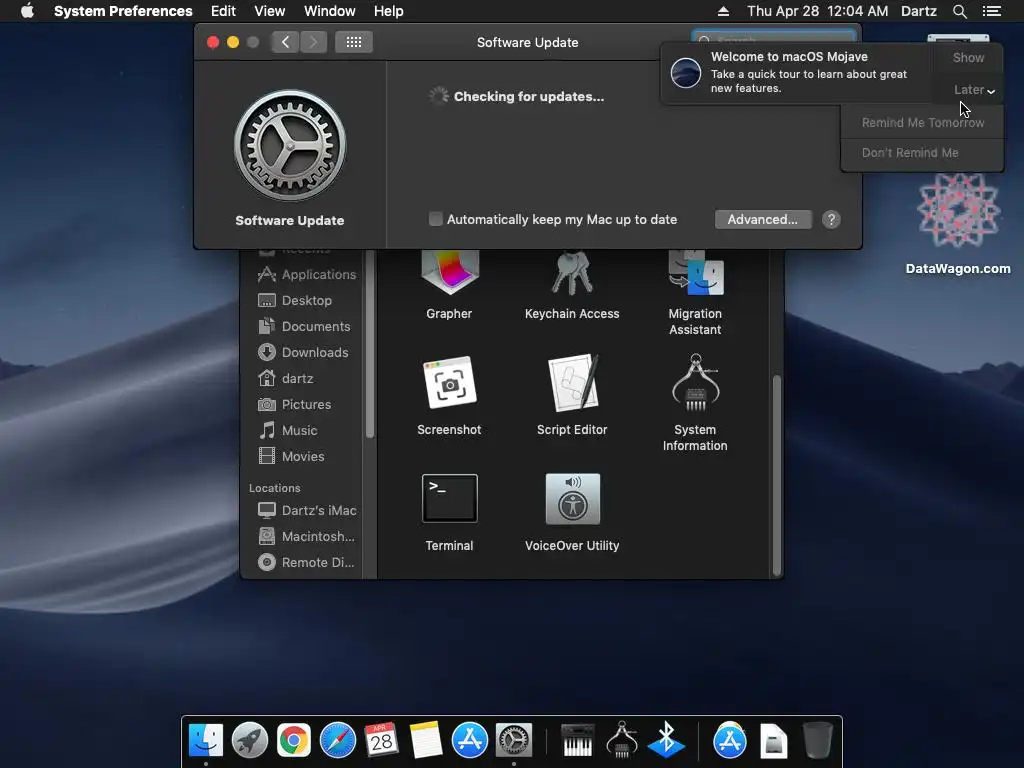Open Bluetooth File Exchange in the Dock

point(665,741)
